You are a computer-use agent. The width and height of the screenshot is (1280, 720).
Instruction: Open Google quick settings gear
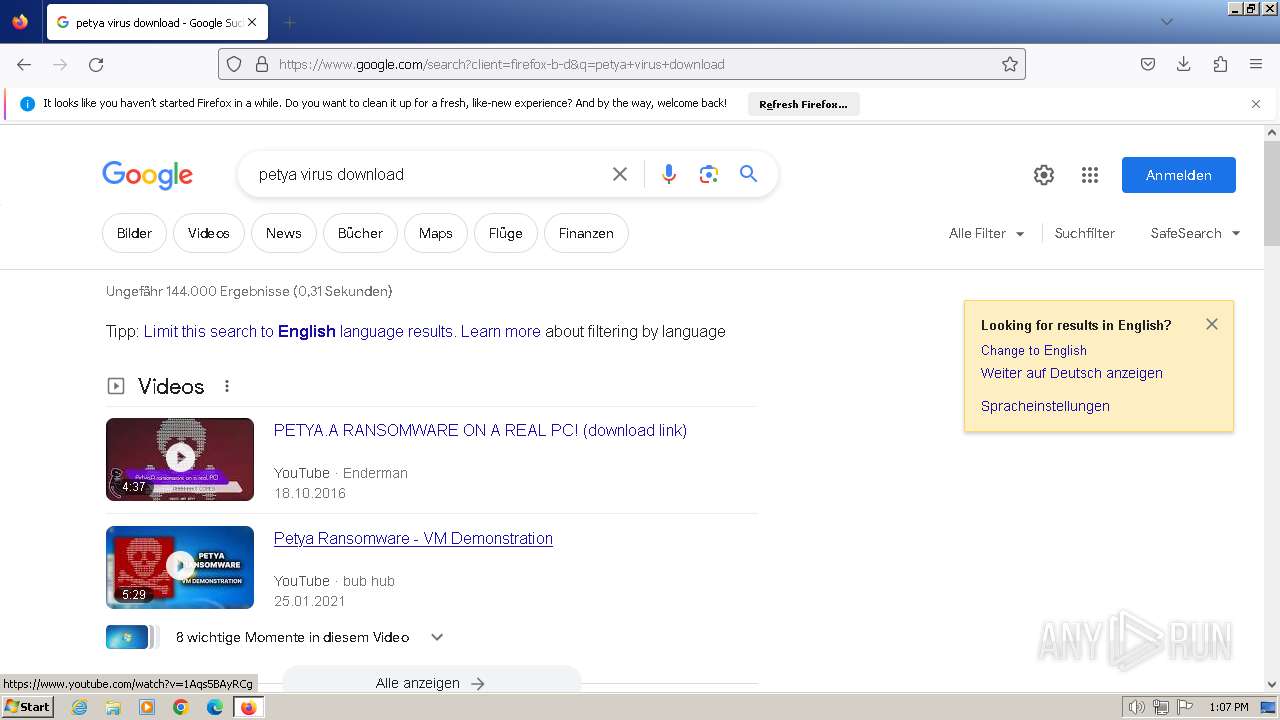[x=1044, y=175]
